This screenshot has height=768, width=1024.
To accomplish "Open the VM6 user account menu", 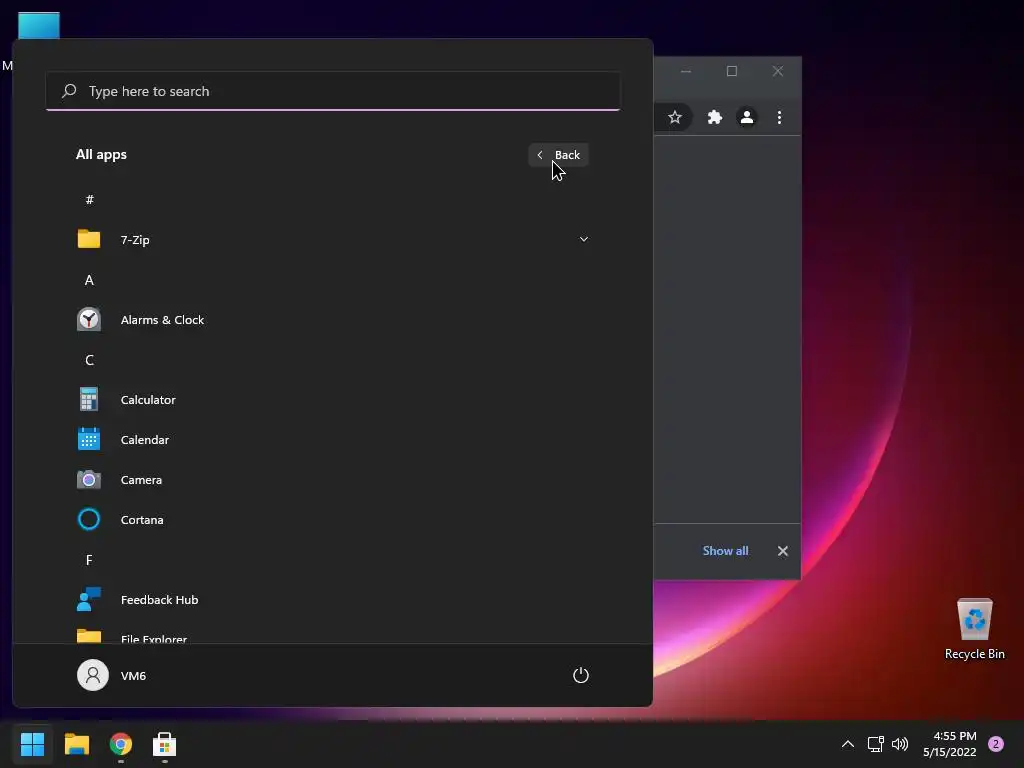I will (112, 675).
